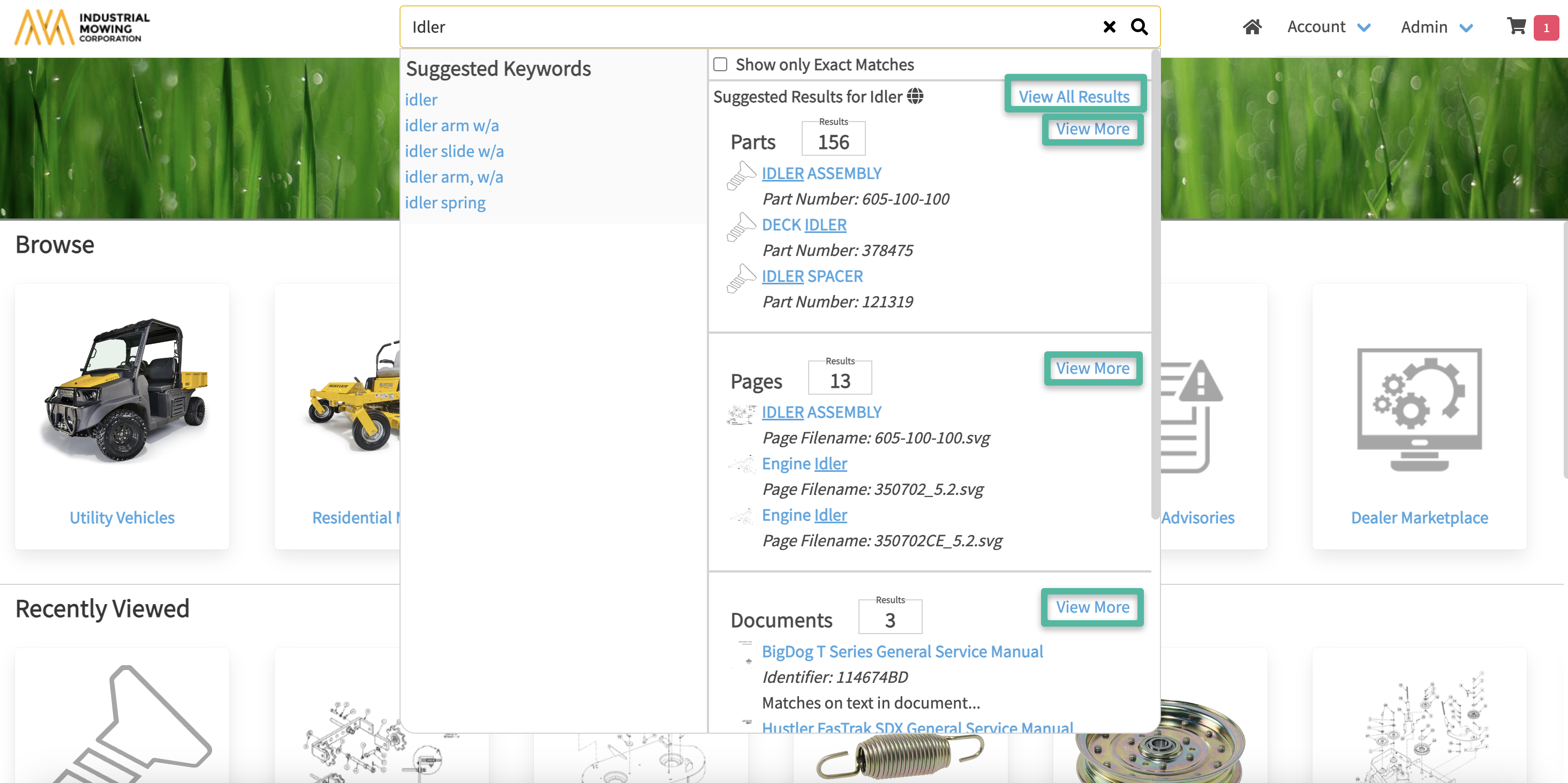The width and height of the screenshot is (1568, 783).
Task: Open IDLER SPACER part link
Action: pos(812,276)
